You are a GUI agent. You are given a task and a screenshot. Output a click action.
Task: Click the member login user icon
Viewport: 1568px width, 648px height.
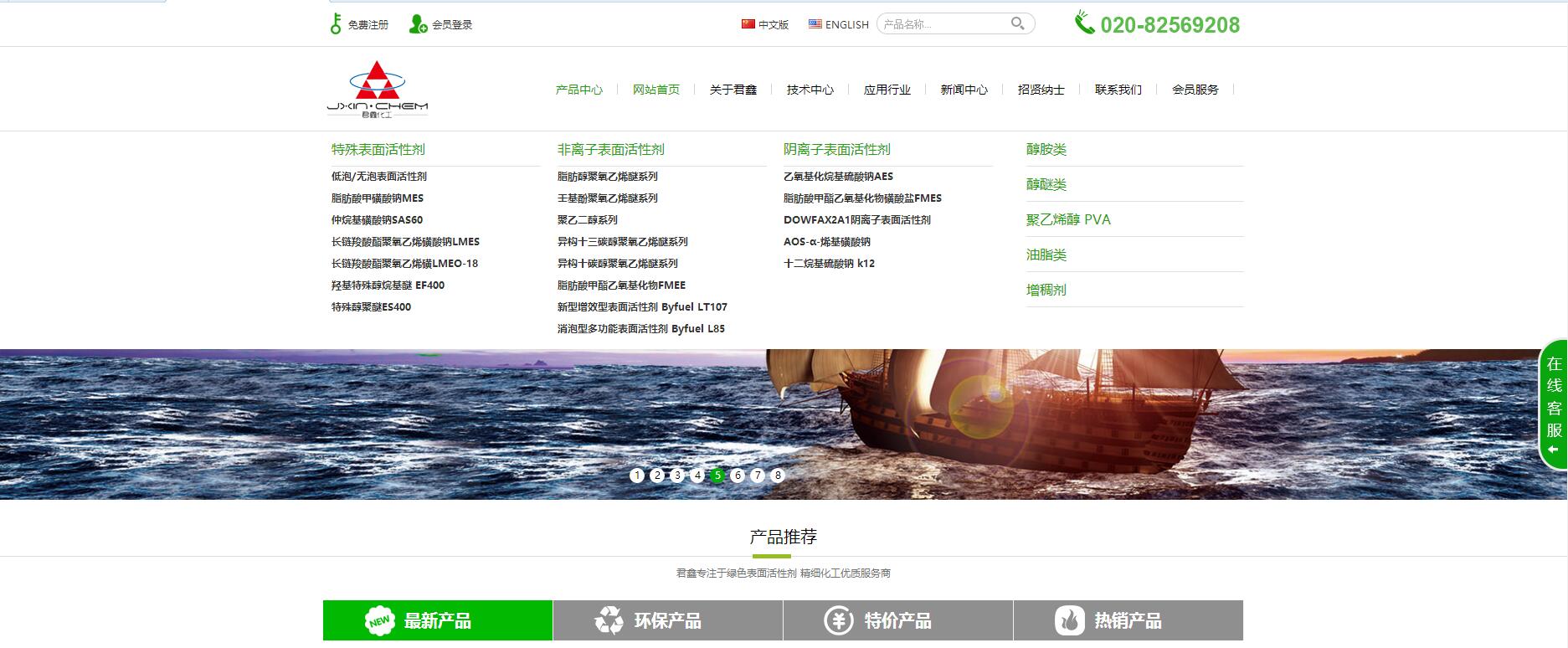pos(418,24)
